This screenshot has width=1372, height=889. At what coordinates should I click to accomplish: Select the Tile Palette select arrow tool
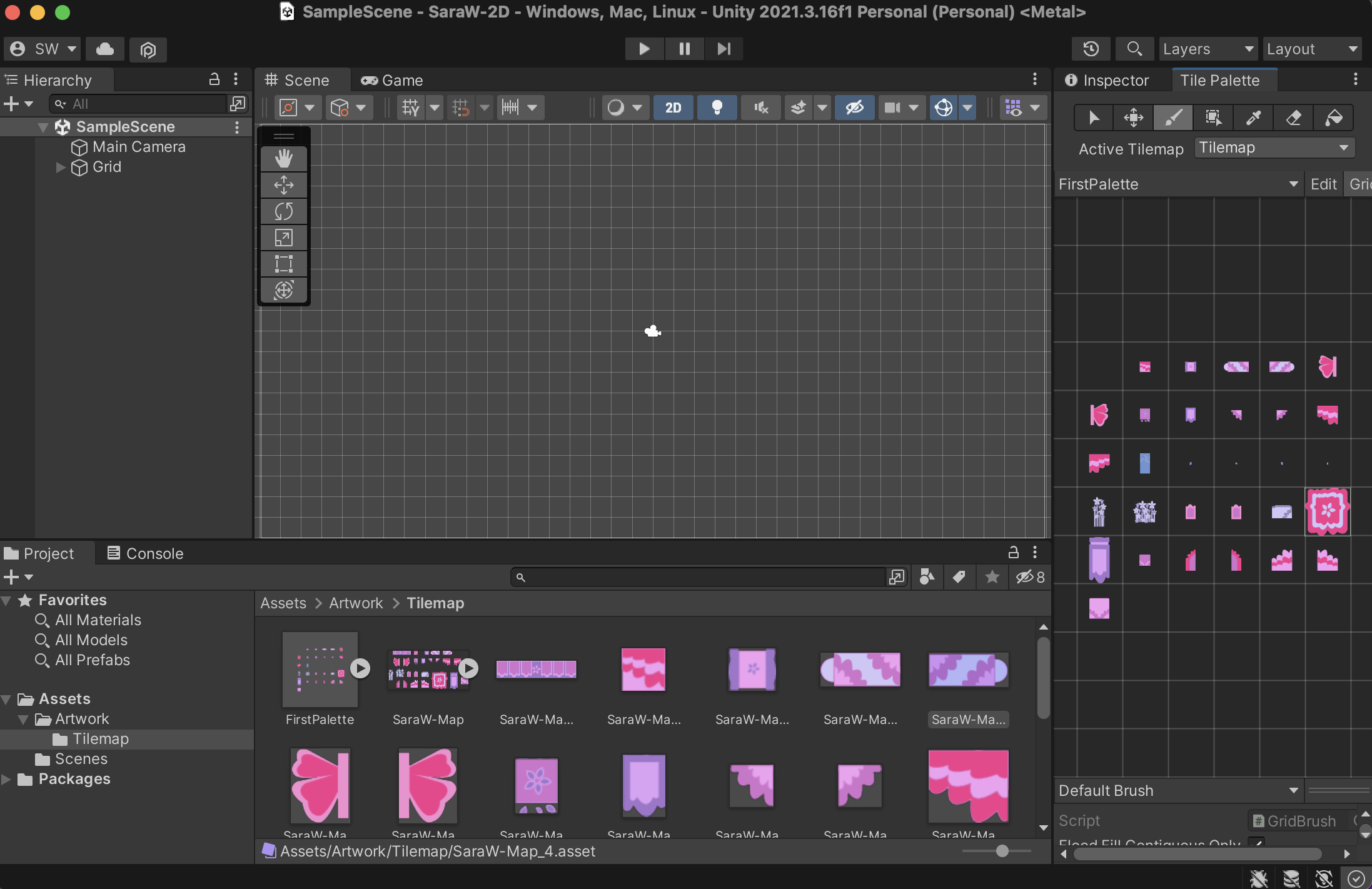[1094, 118]
